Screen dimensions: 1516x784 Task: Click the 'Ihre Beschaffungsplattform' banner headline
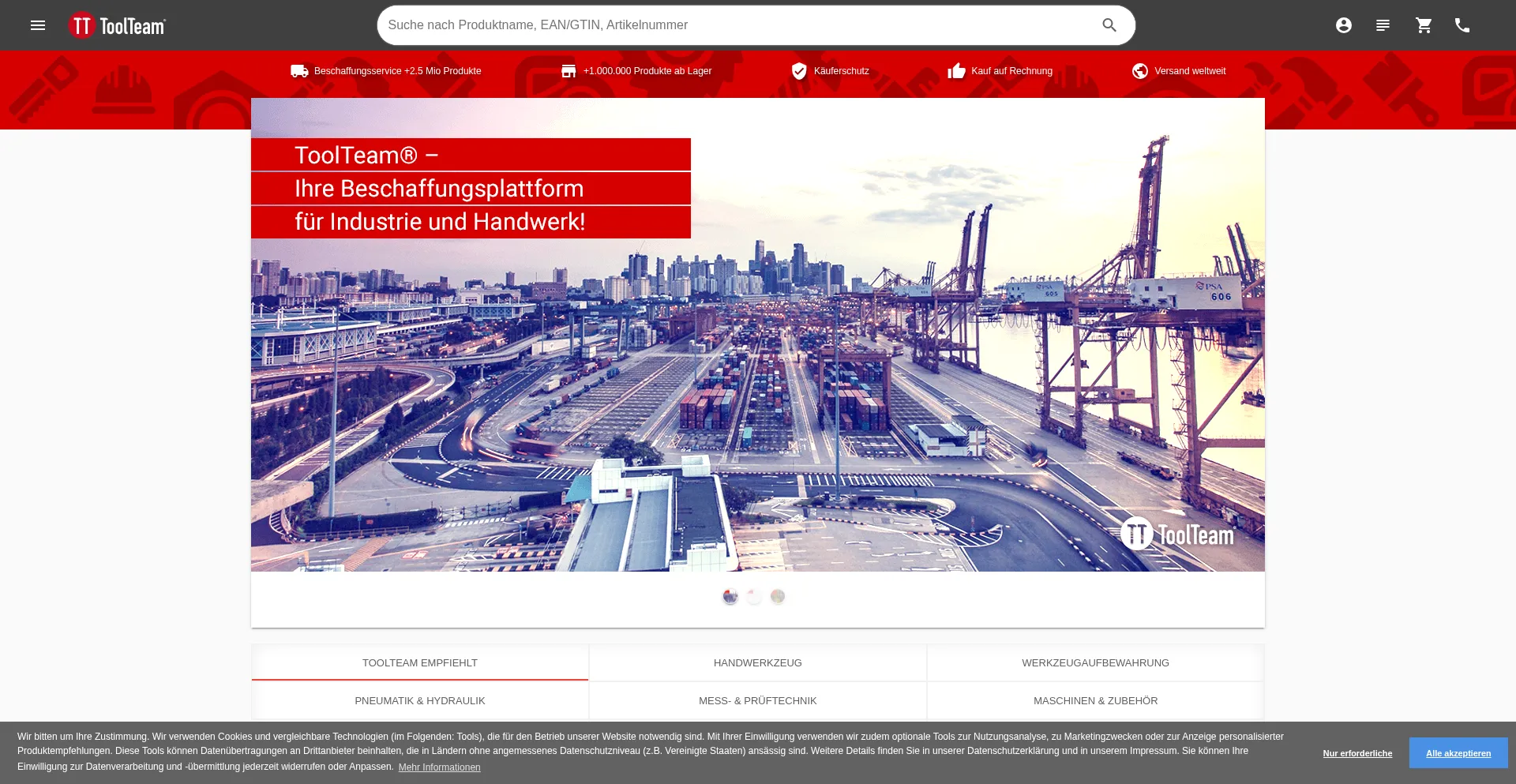click(439, 189)
